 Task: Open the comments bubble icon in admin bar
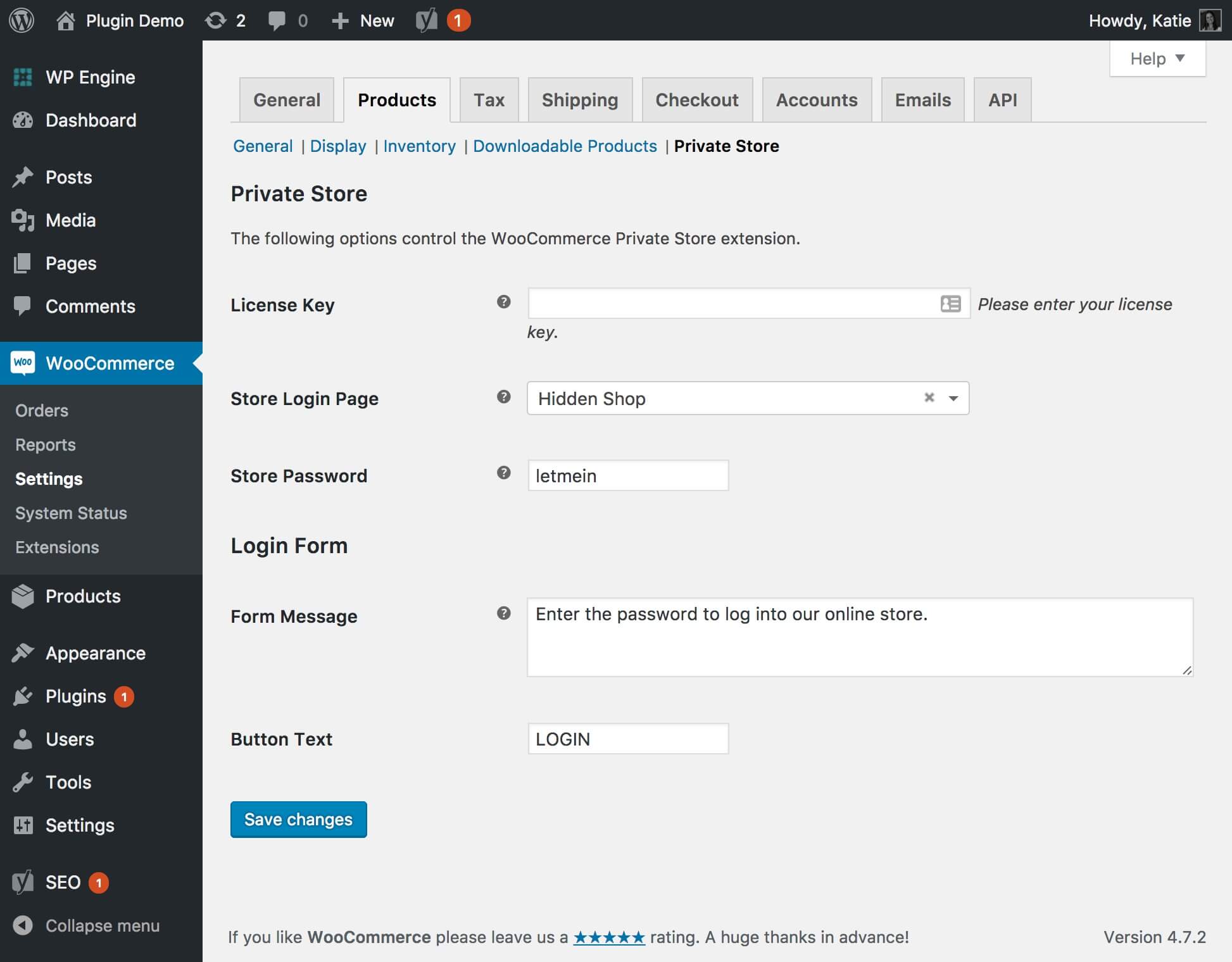click(277, 20)
